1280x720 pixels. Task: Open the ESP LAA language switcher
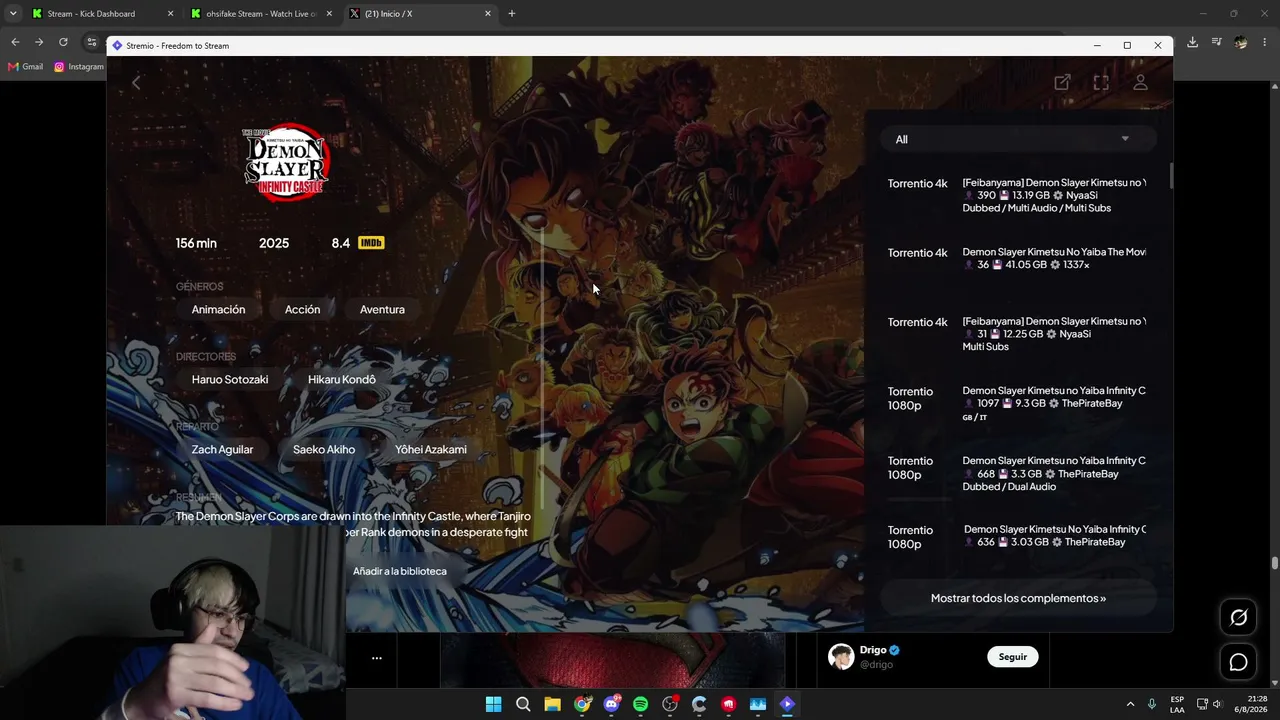click(x=1177, y=704)
